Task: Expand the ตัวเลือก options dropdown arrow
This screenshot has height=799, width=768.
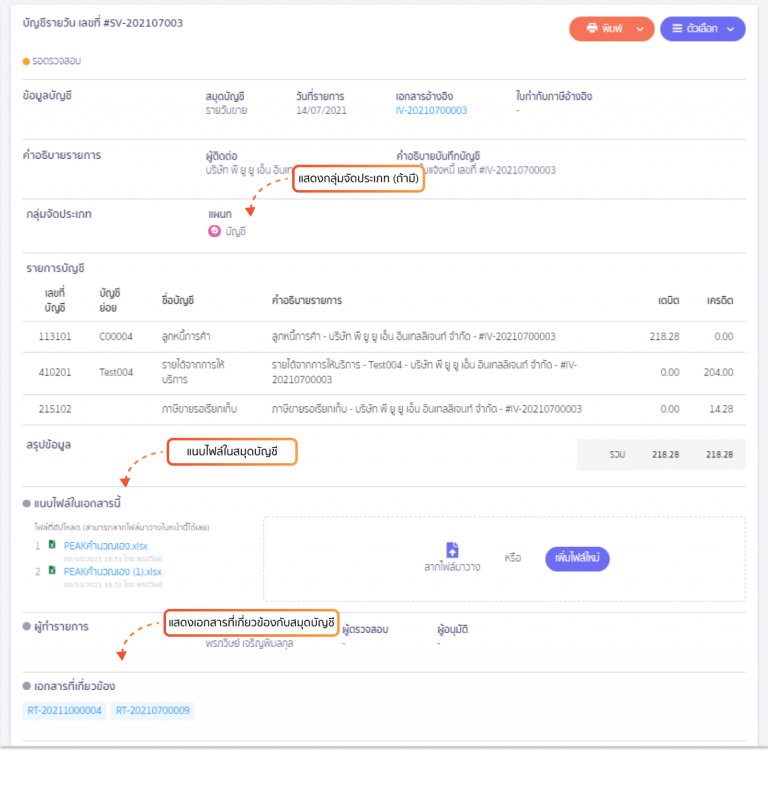Action: 730,29
